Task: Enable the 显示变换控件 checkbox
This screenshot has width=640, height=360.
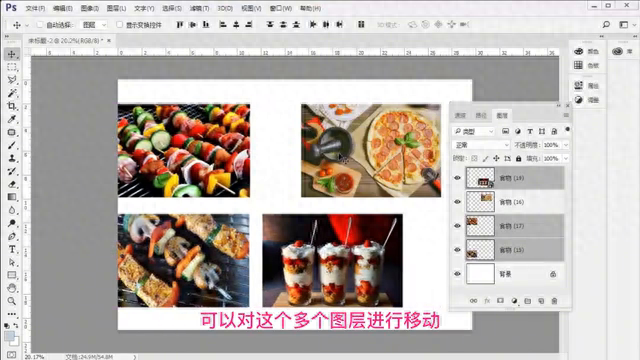Action: coord(120,25)
